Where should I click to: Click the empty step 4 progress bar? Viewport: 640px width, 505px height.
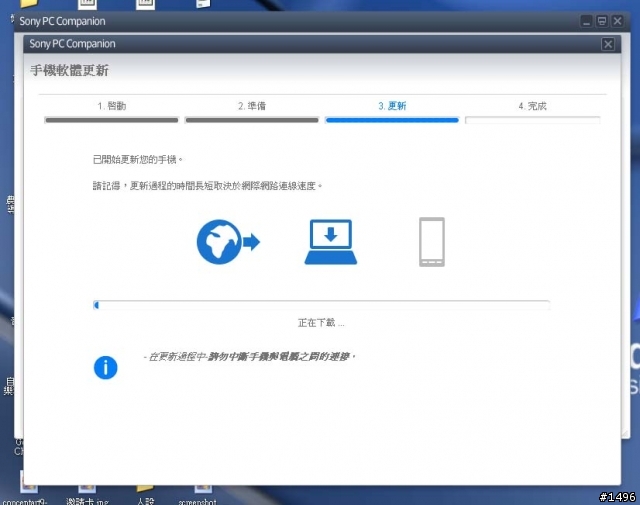[x=533, y=120]
